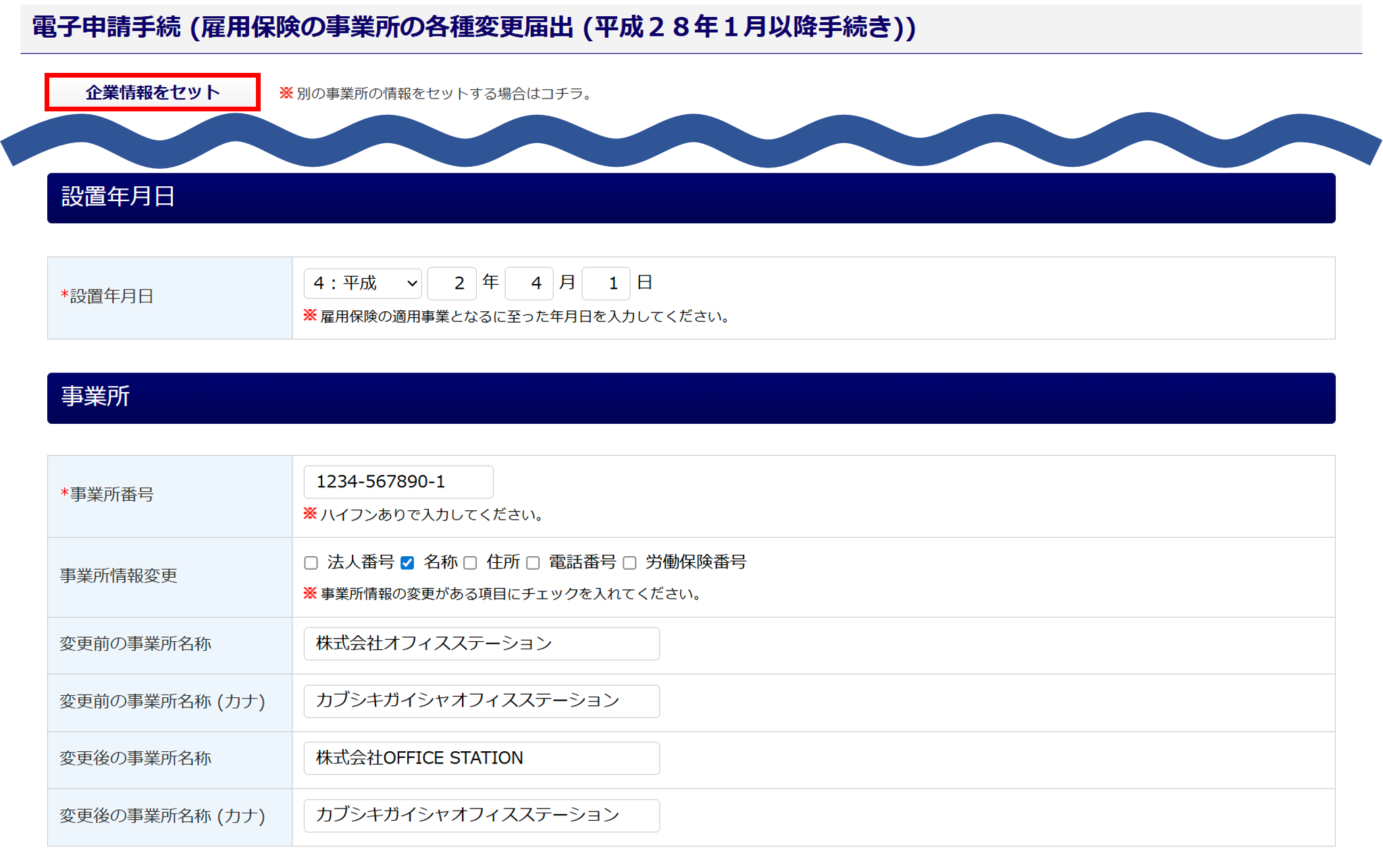Click the 企業情報をセット button

click(x=153, y=92)
